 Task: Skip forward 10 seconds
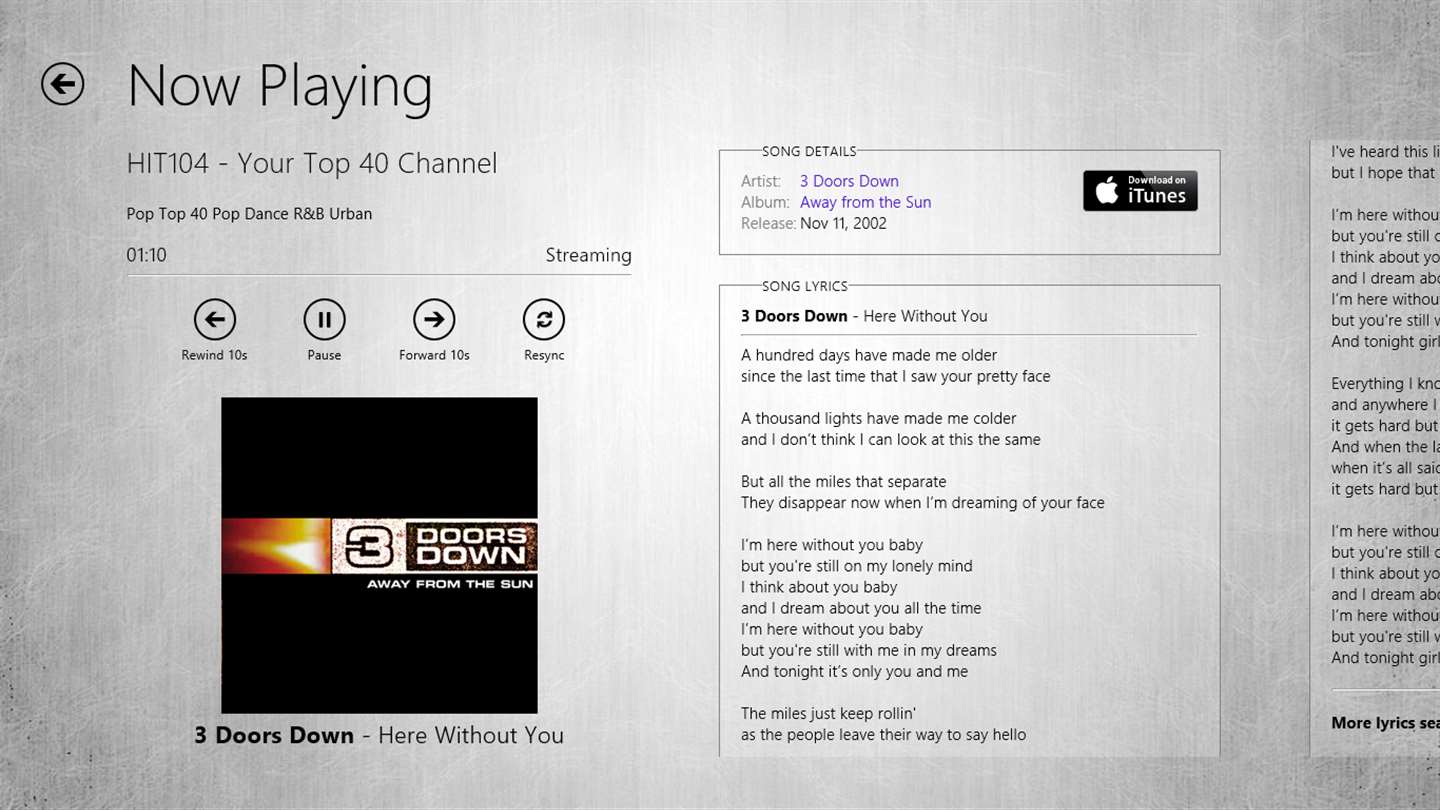434,320
